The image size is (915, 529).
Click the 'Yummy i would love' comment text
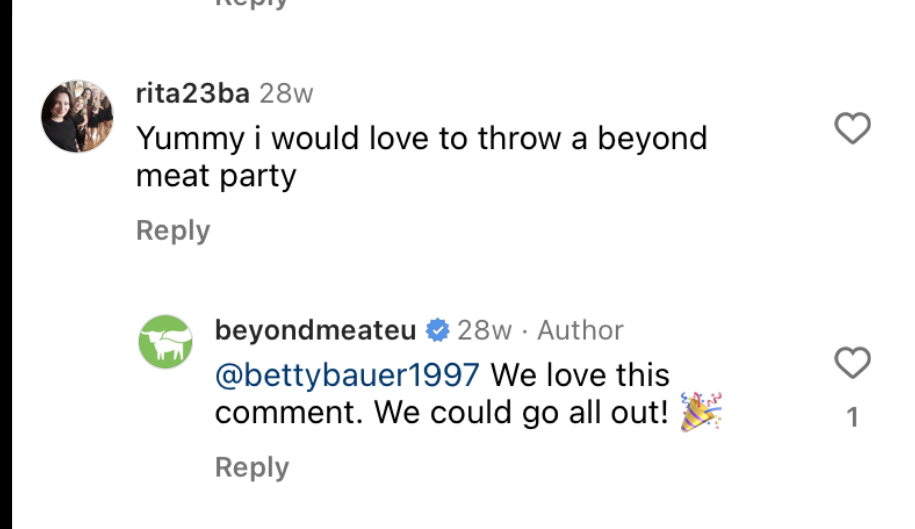point(421,138)
